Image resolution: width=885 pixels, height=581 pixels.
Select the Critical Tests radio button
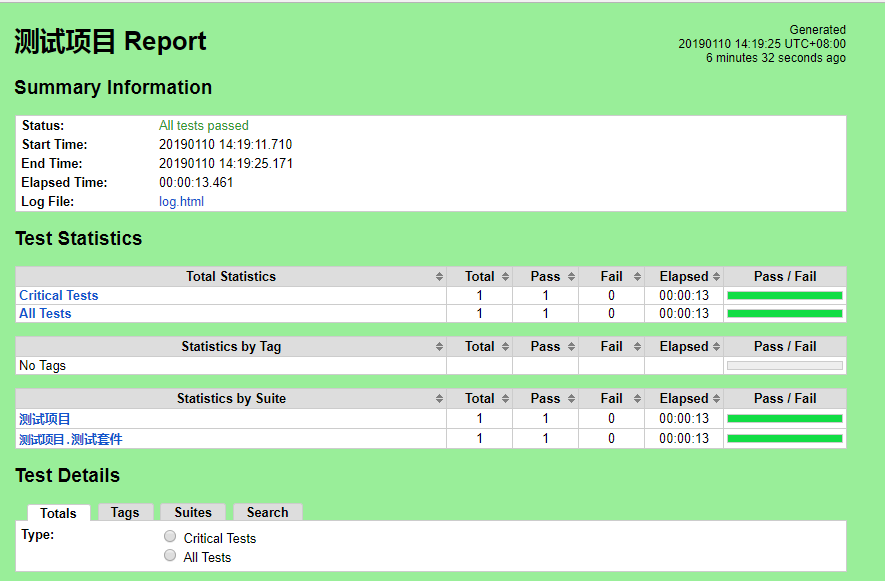[170, 536]
